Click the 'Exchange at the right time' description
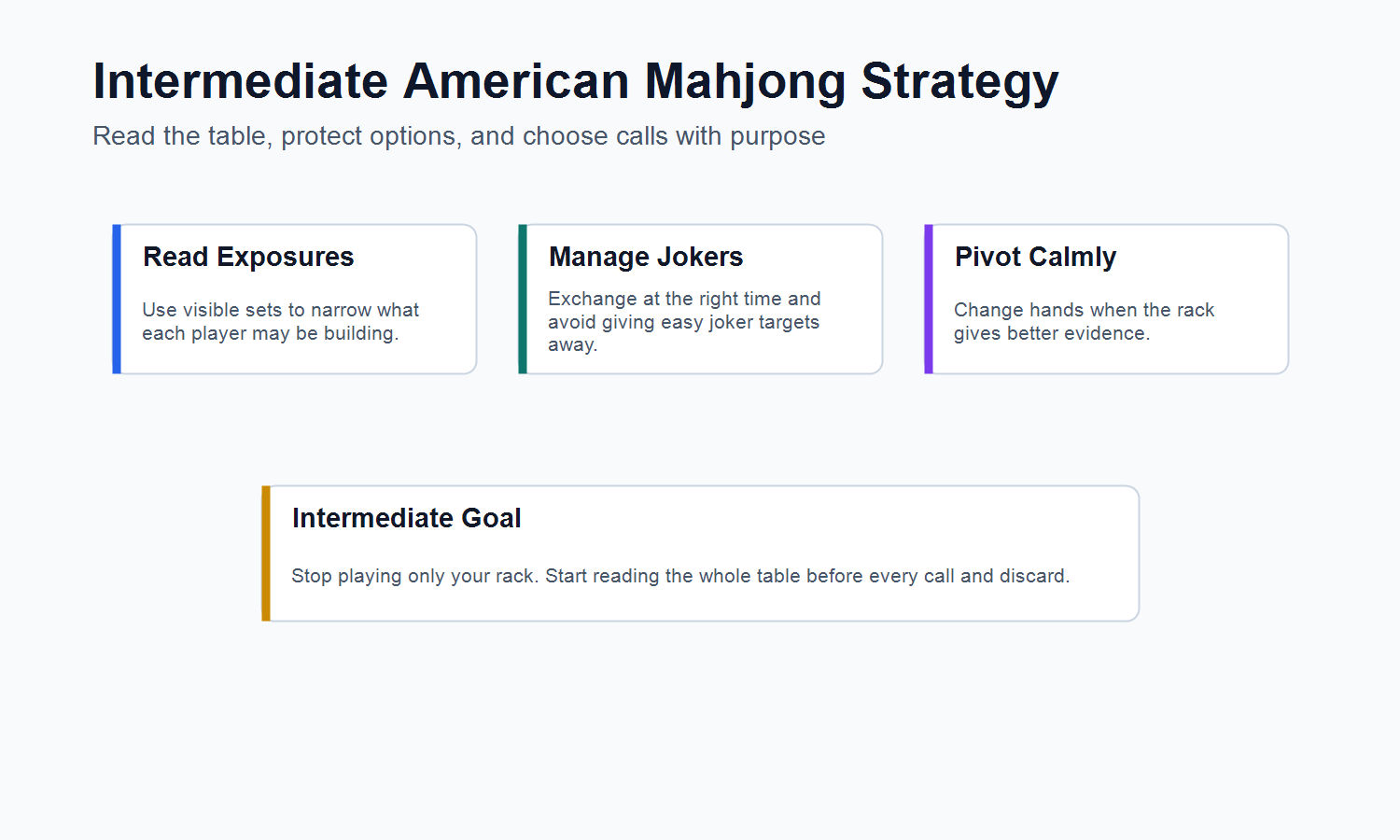The height and width of the screenshot is (840, 1400). click(684, 321)
